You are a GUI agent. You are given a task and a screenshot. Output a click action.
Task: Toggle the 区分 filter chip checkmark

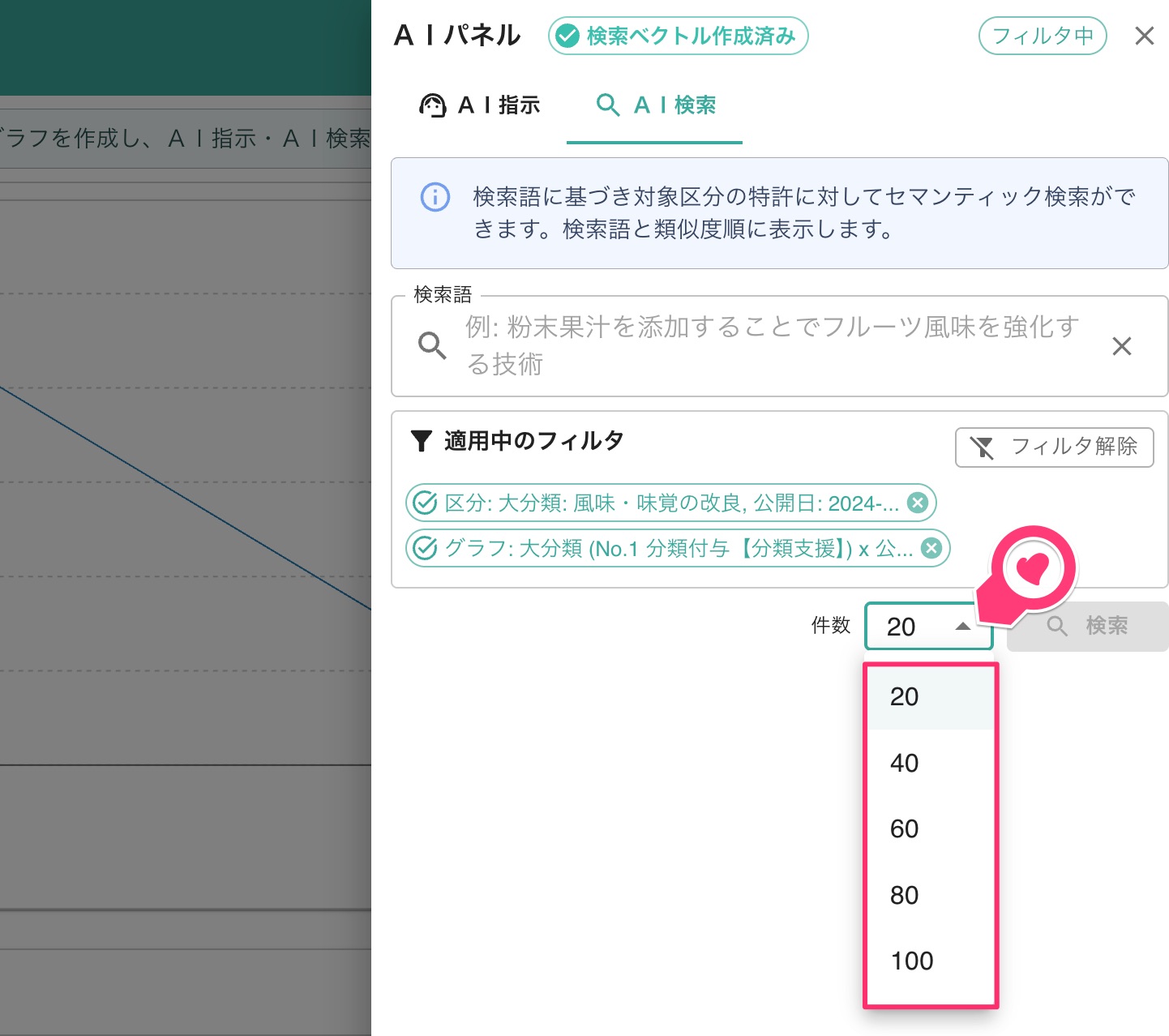pyautogui.click(x=426, y=503)
